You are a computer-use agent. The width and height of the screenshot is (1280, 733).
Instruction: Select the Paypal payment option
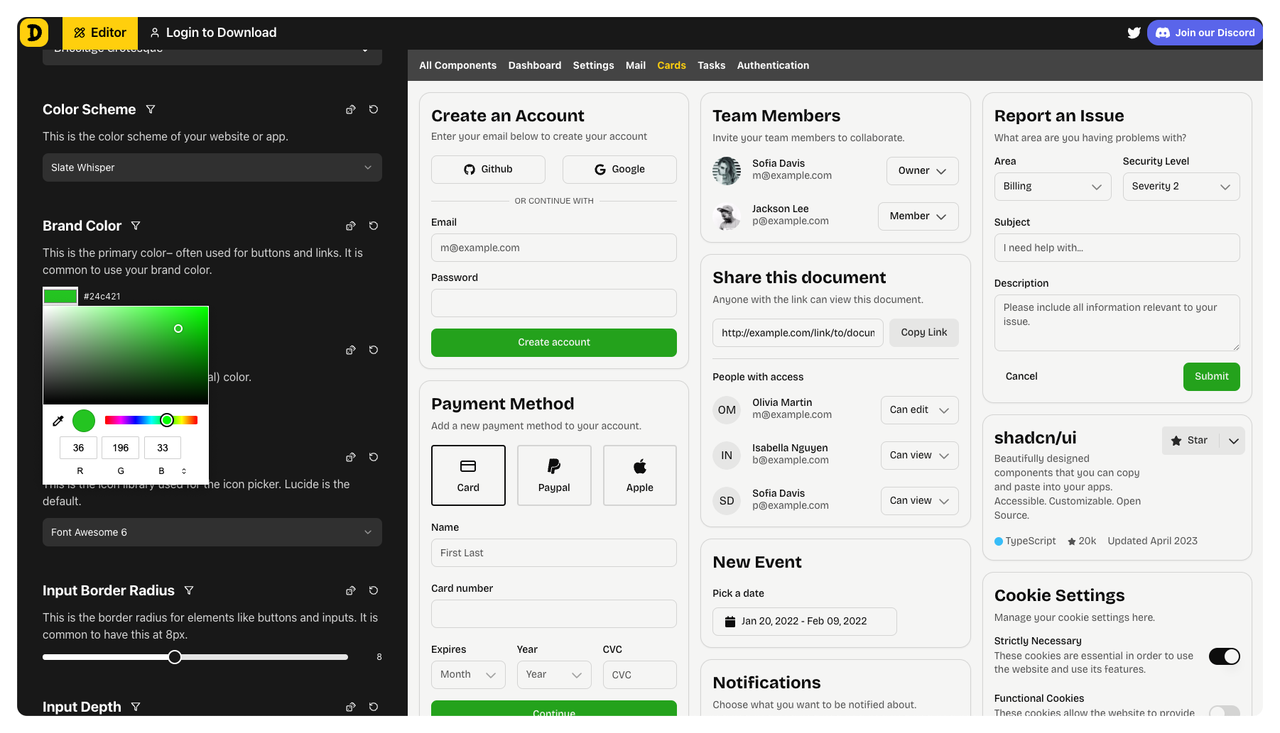[554, 475]
